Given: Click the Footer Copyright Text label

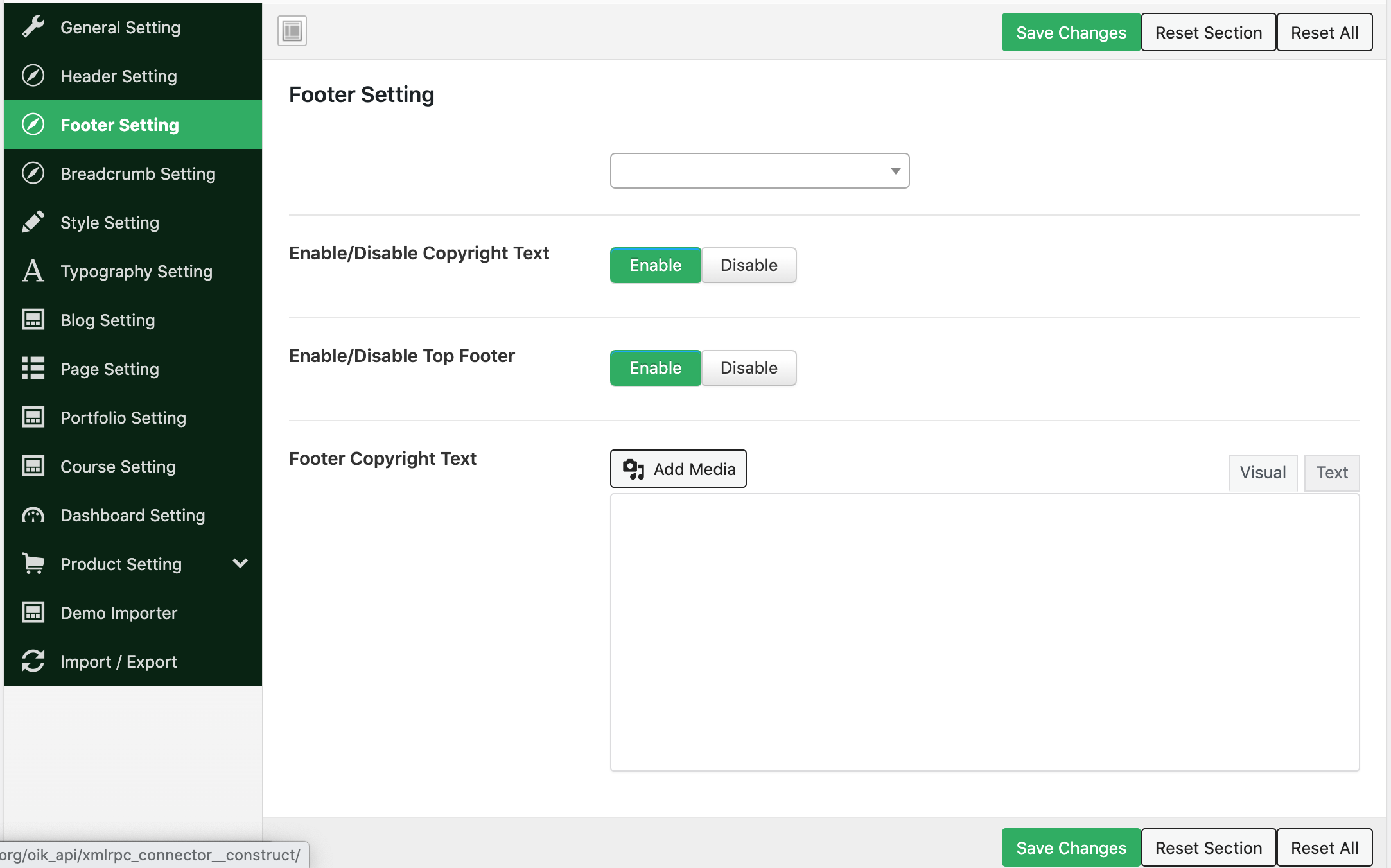Looking at the screenshot, I should pyautogui.click(x=383, y=458).
